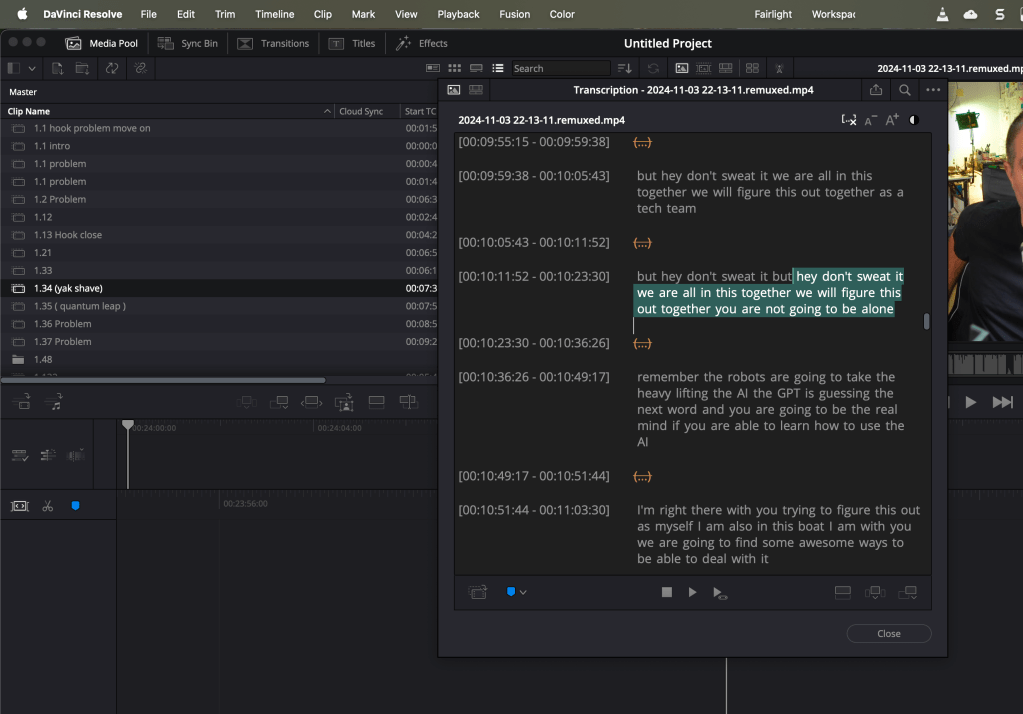Switch media pool to list view

coord(498,68)
